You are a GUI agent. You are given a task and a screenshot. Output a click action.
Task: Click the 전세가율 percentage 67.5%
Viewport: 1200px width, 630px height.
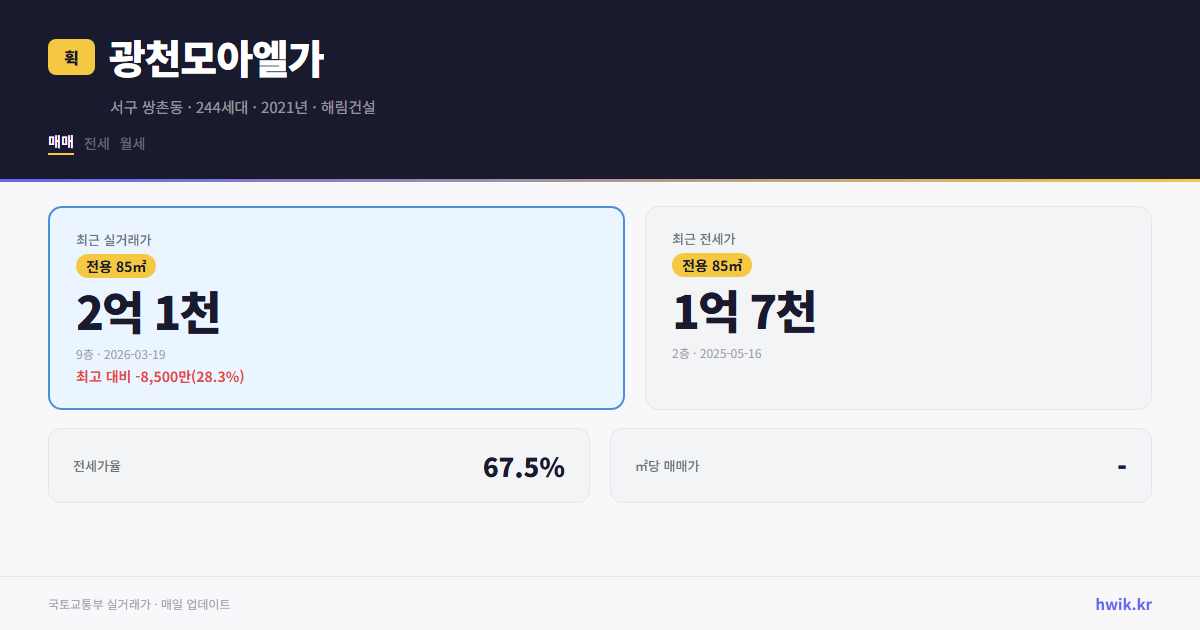tap(523, 466)
